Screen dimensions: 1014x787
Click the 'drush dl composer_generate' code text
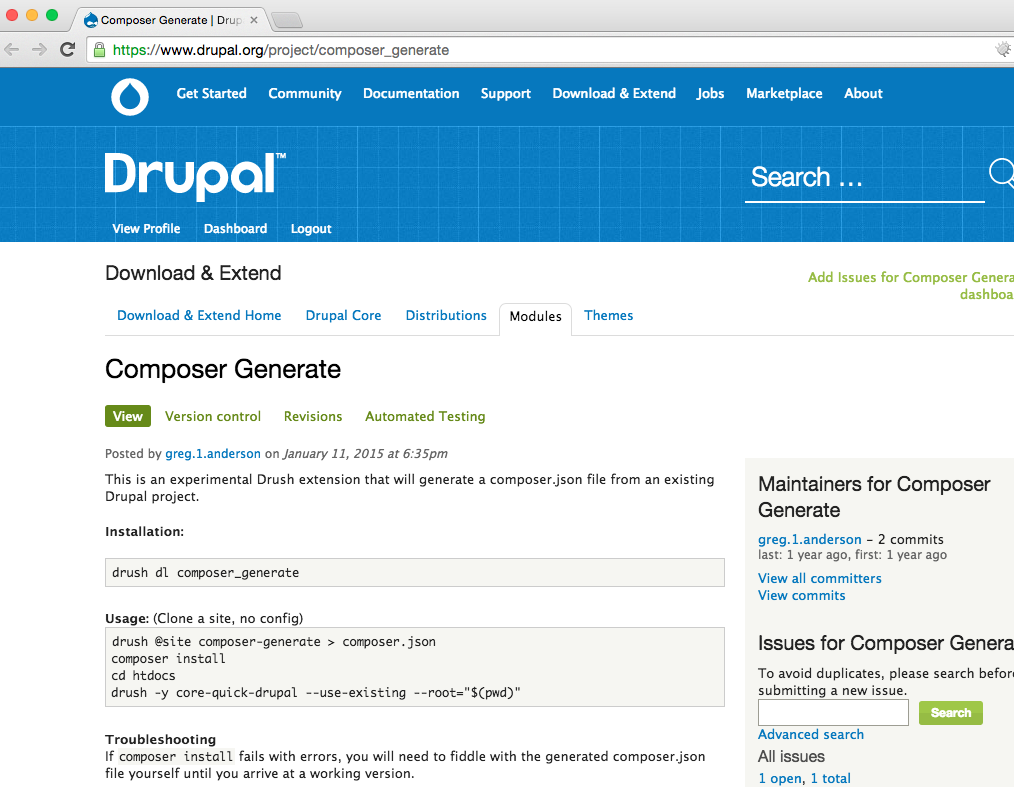point(206,573)
